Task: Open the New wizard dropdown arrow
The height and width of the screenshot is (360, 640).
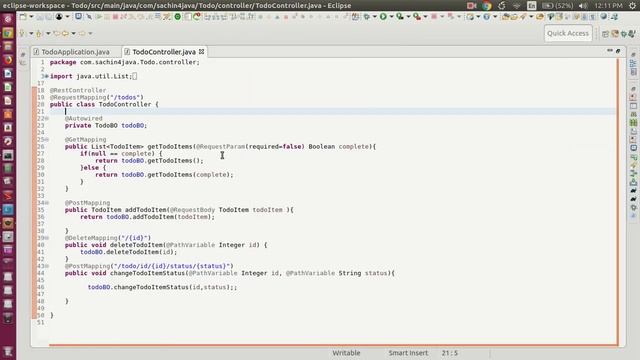Action: (31, 17)
